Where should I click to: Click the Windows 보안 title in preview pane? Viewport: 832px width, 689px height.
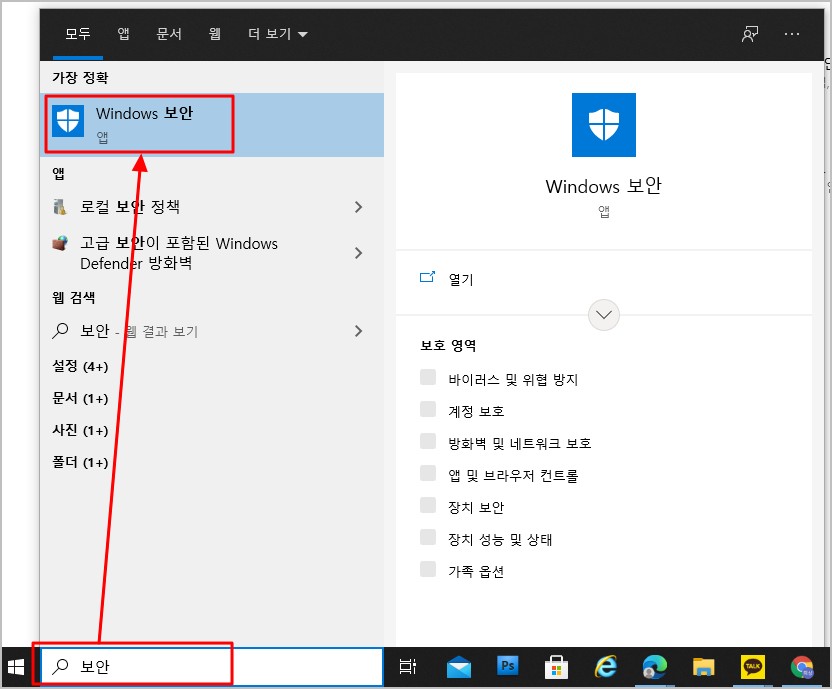(x=603, y=186)
